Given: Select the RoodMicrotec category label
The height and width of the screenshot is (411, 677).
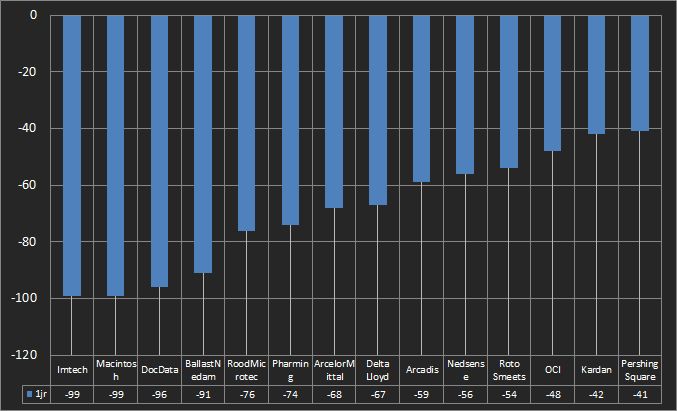Looking at the screenshot, I should (247, 370).
